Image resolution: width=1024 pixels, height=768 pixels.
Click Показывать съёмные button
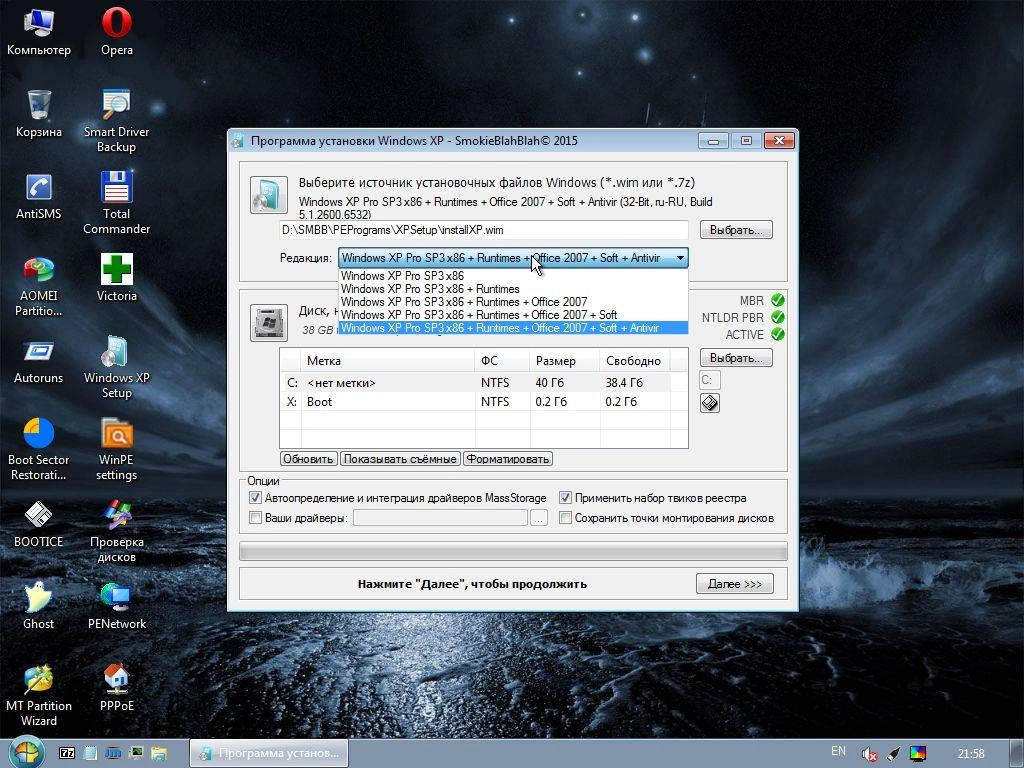400,459
